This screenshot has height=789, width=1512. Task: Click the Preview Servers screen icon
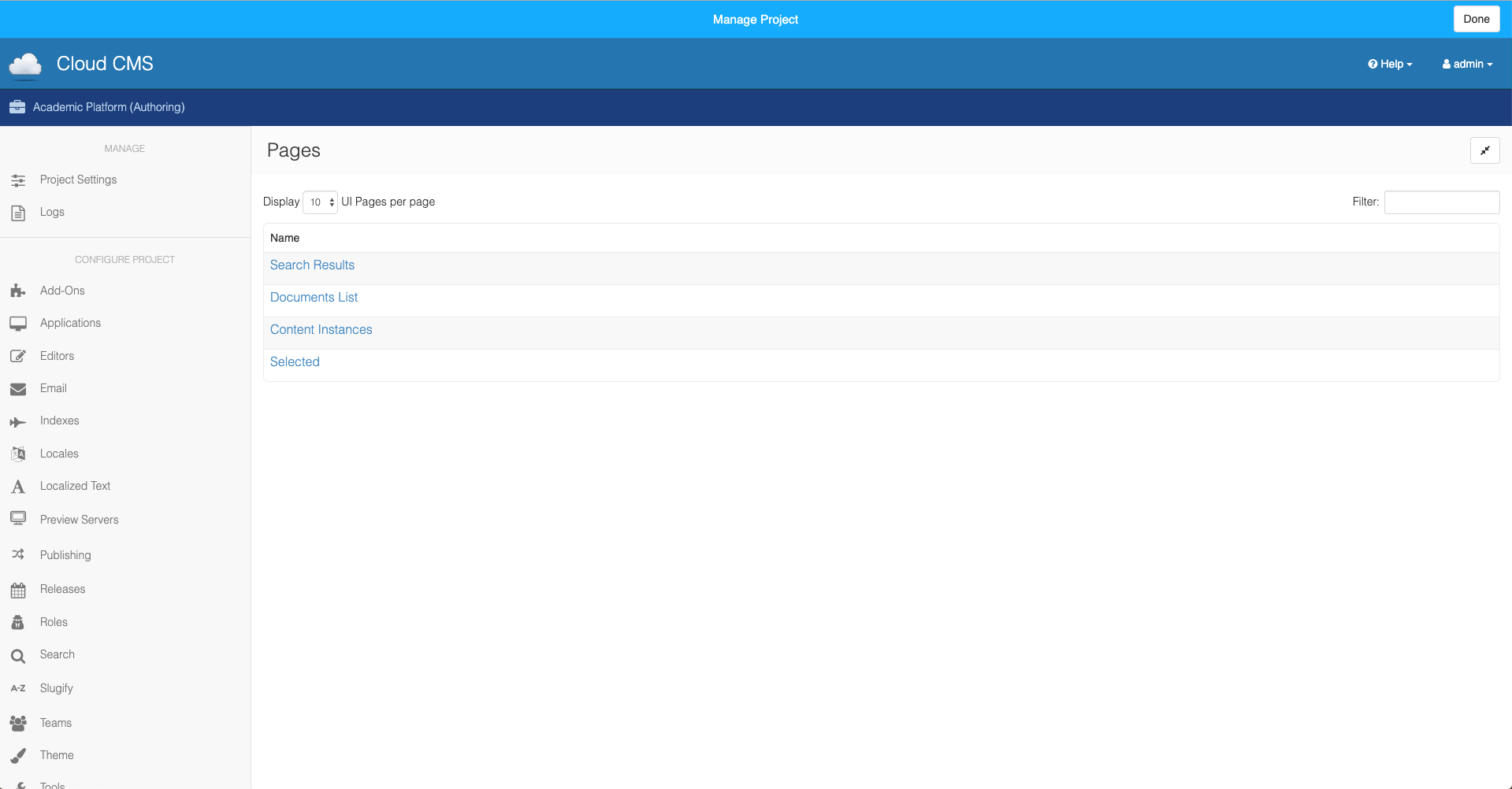18,519
